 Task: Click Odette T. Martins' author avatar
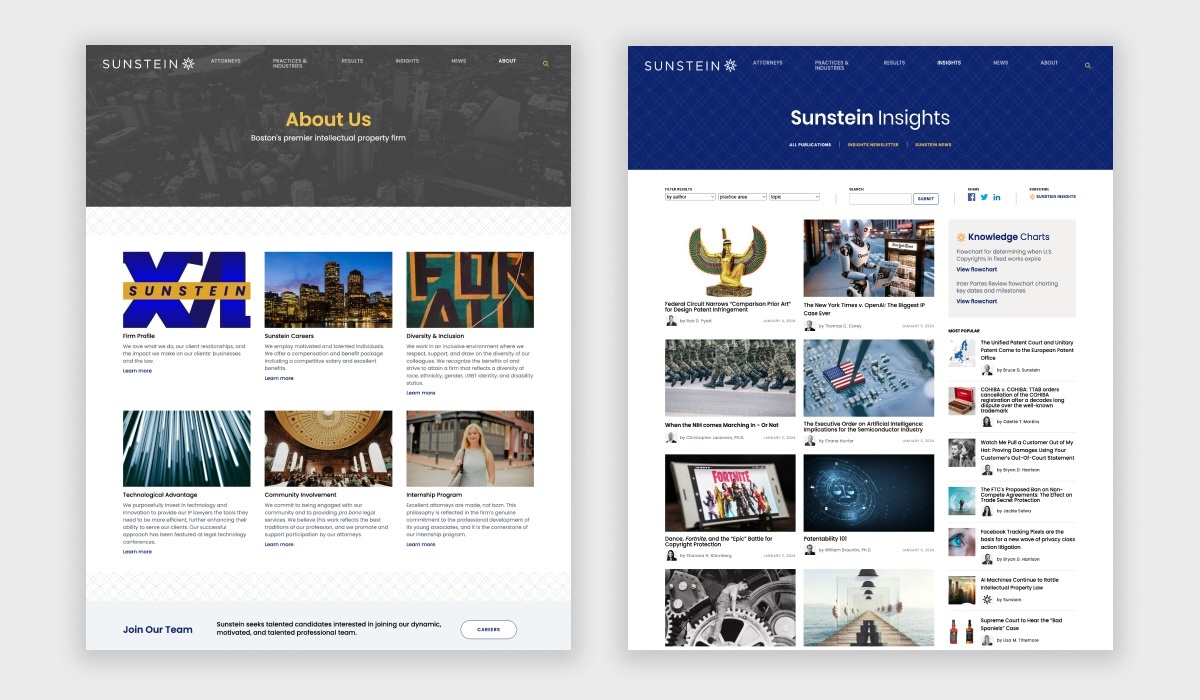[x=987, y=422]
